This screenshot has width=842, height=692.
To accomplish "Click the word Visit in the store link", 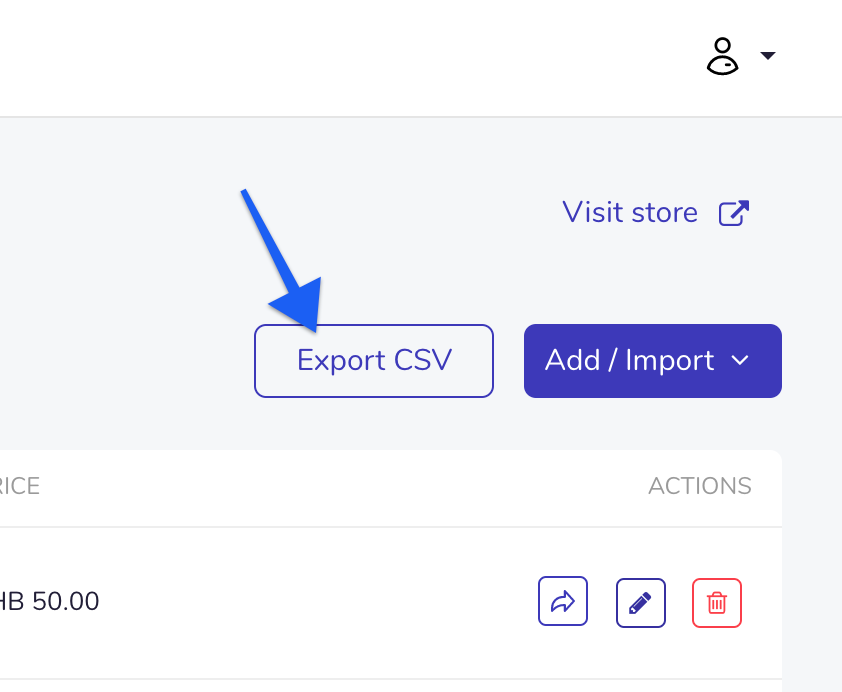I will point(592,212).
